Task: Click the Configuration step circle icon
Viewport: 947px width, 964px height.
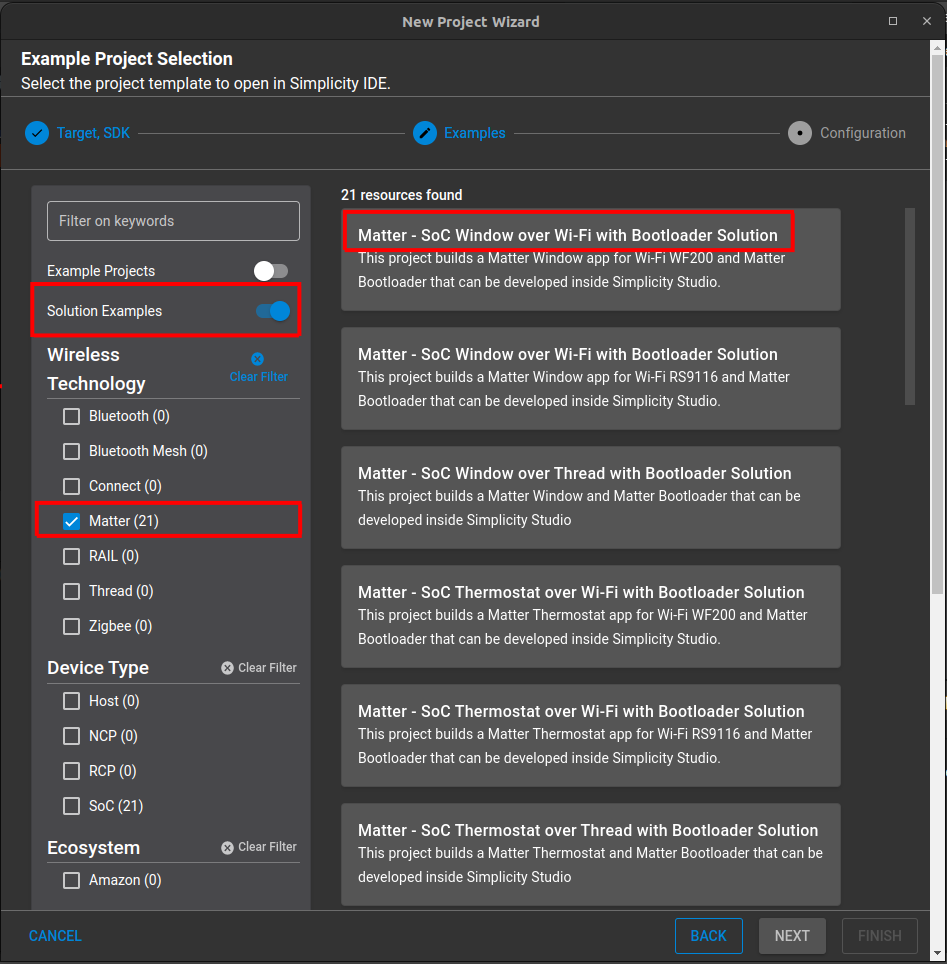Action: point(799,133)
